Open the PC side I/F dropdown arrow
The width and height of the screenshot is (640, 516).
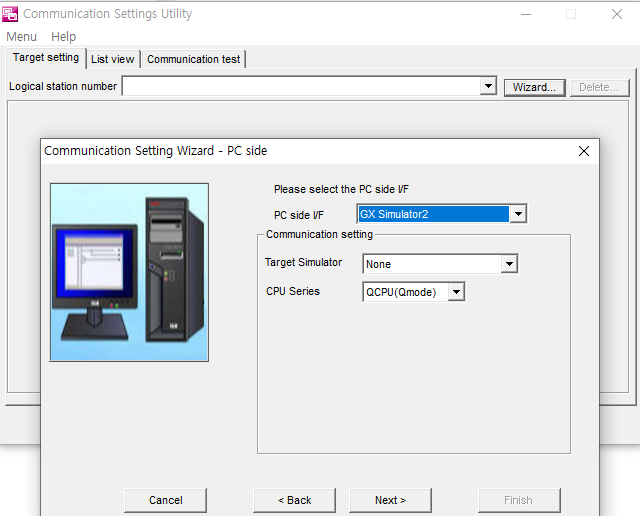(518, 214)
